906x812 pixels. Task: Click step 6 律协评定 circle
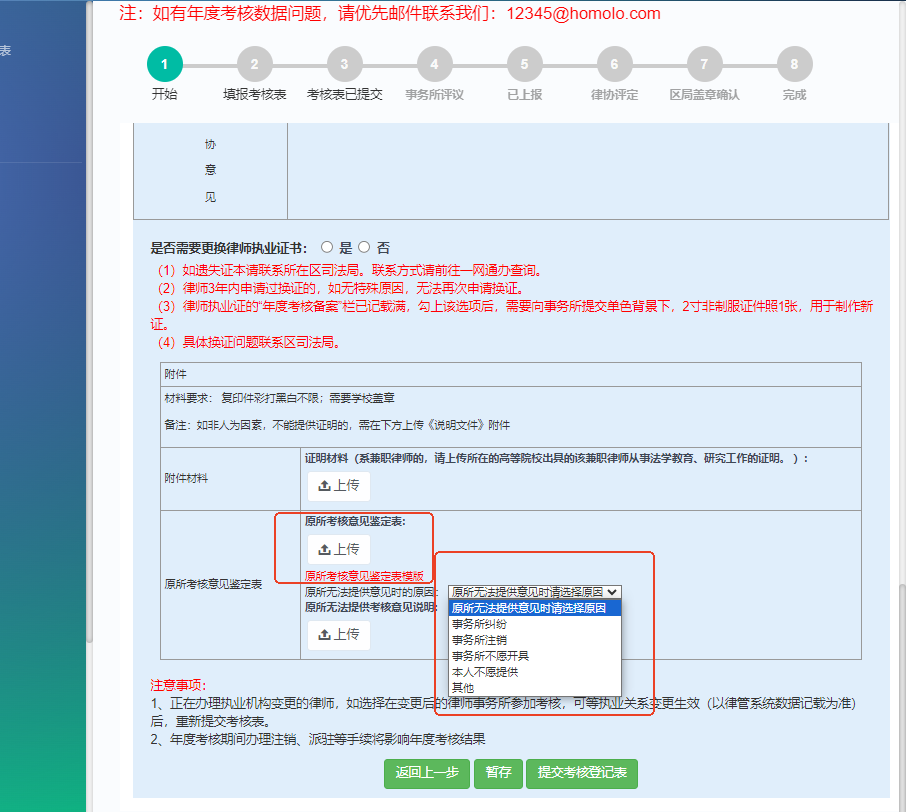614,65
